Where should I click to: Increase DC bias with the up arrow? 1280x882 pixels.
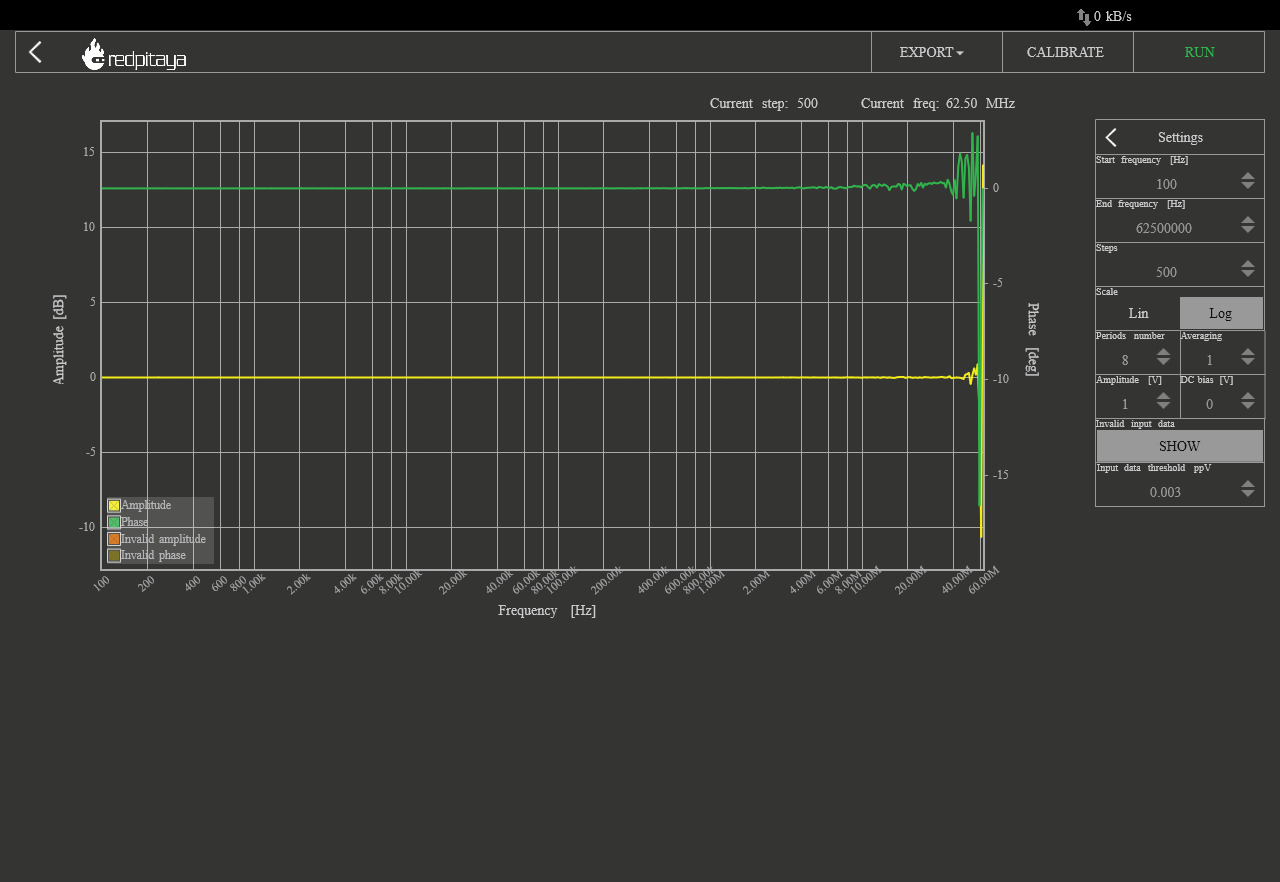(x=1248, y=396)
